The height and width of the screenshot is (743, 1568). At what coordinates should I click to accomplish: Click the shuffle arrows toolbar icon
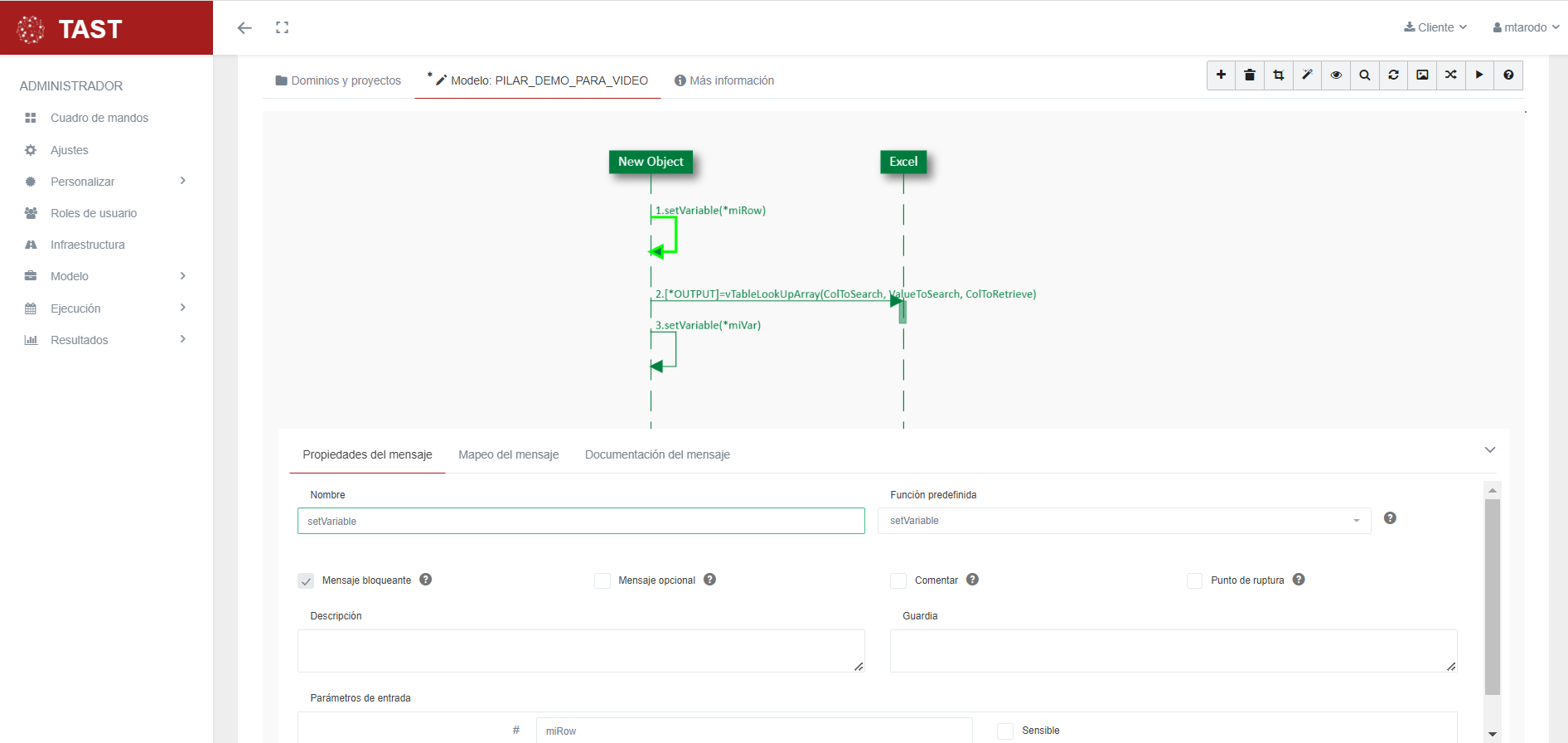(x=1451, y=75)
